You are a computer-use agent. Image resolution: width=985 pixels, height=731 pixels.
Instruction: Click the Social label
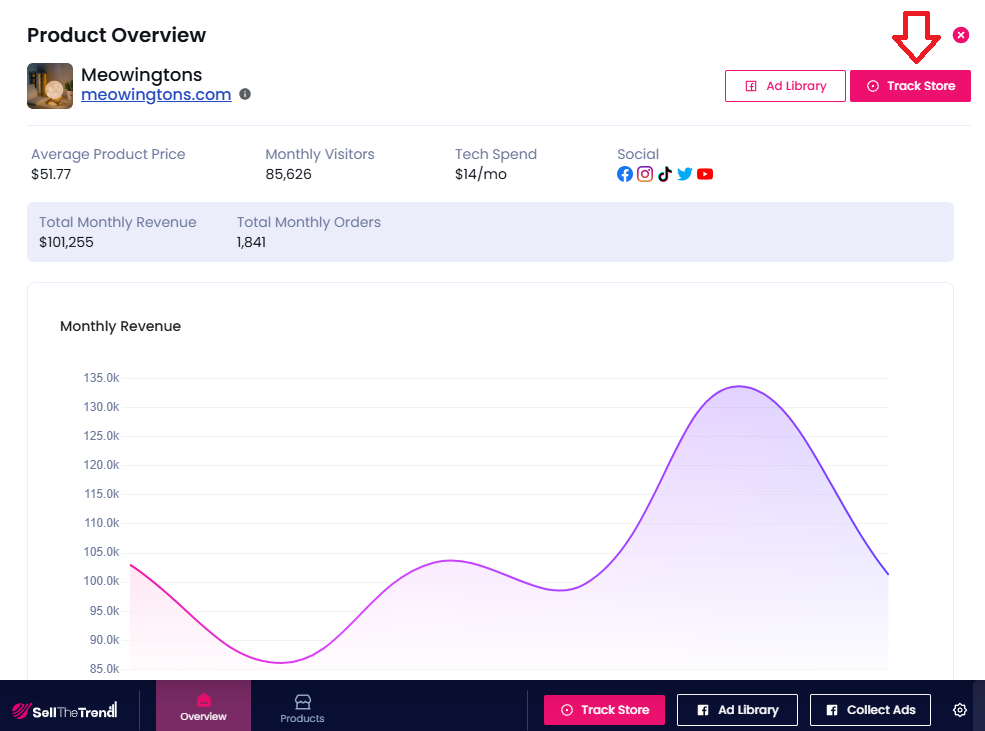point(638,154)
